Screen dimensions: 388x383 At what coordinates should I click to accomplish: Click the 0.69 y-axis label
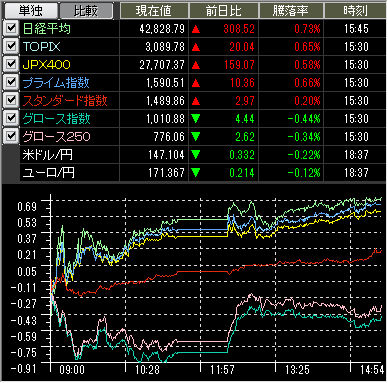(x=27, y=207)
